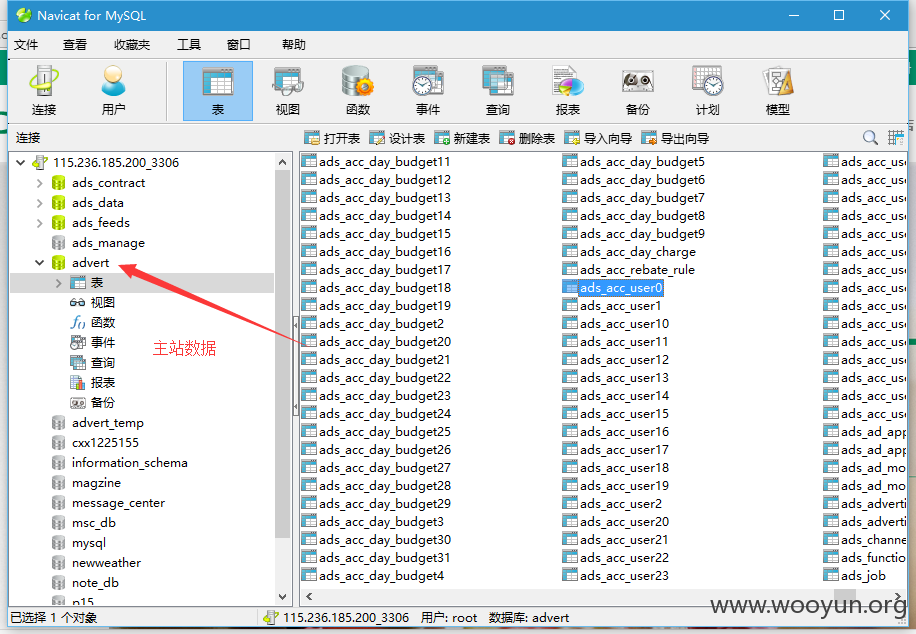Click the 打开表 button
Image resolution: width=916 pixels, height=634 pixels.
[x=332, y=138]
